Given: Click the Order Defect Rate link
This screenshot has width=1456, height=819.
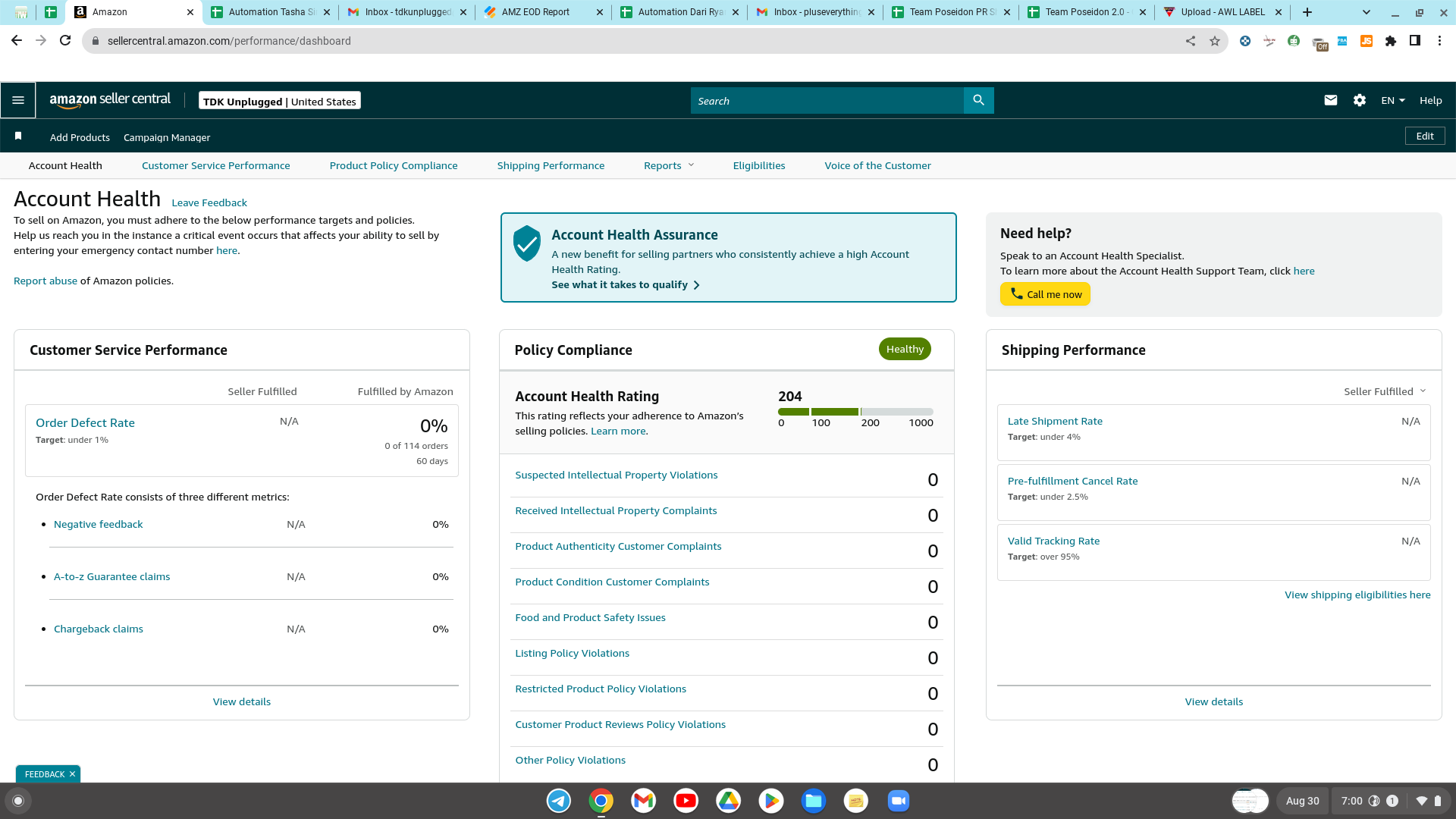Looking at the screenshot, I should click(x=85, y=423).
